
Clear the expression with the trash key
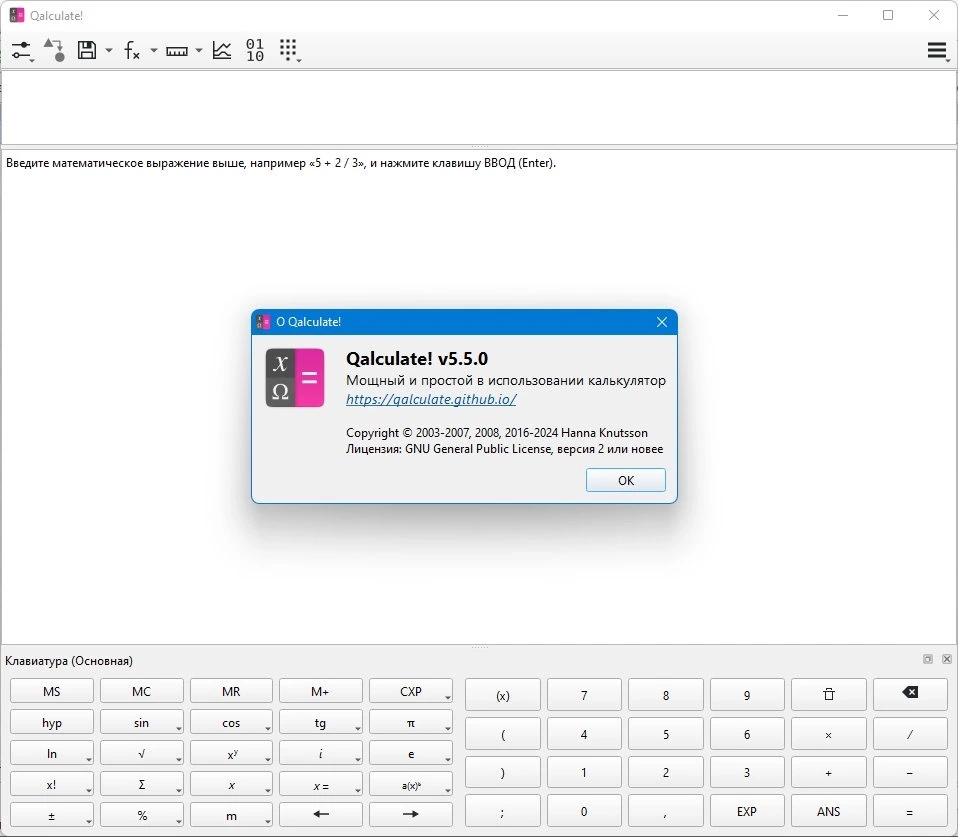(x=828, y=695)
